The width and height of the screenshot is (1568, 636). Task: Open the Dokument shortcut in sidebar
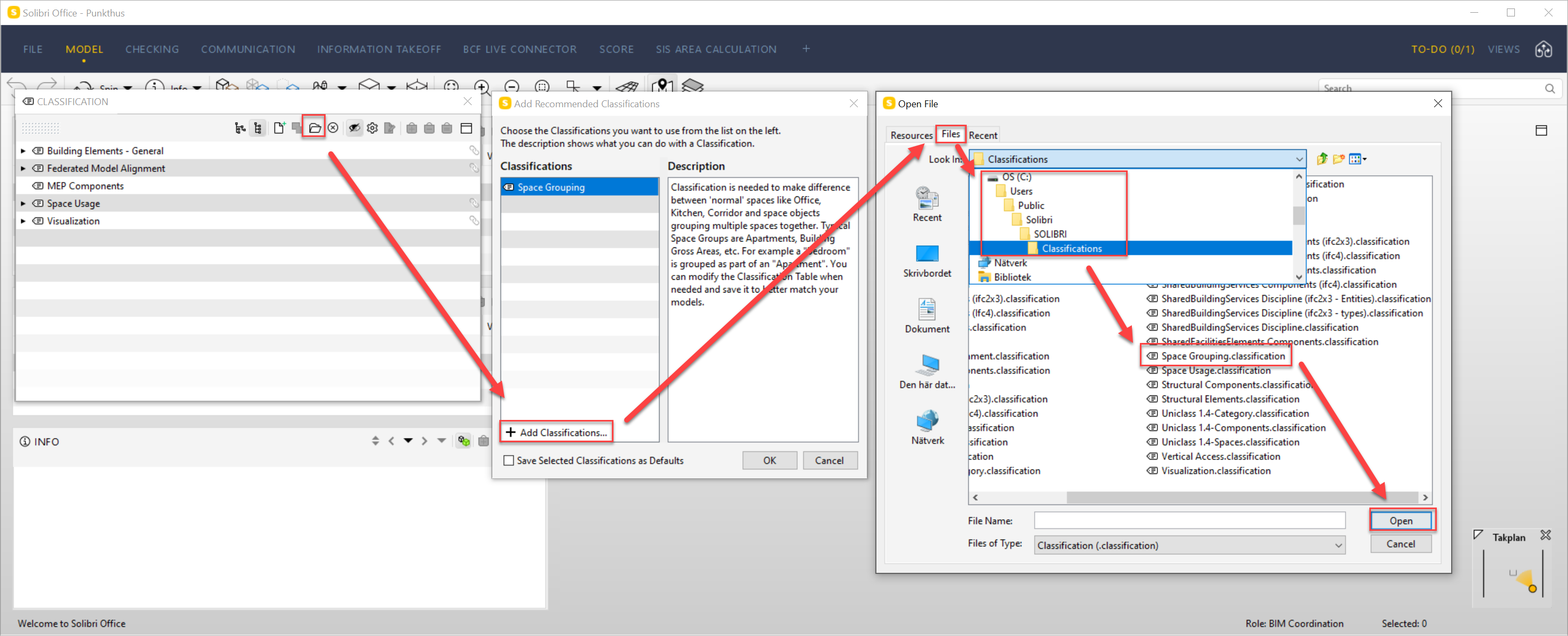(x=926, y=316)
